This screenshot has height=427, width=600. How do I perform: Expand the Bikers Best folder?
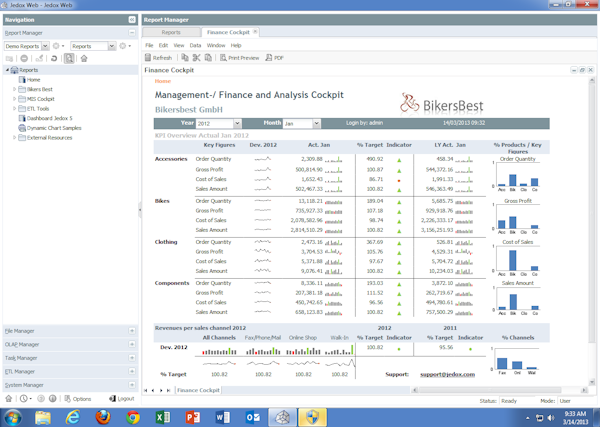15,89
